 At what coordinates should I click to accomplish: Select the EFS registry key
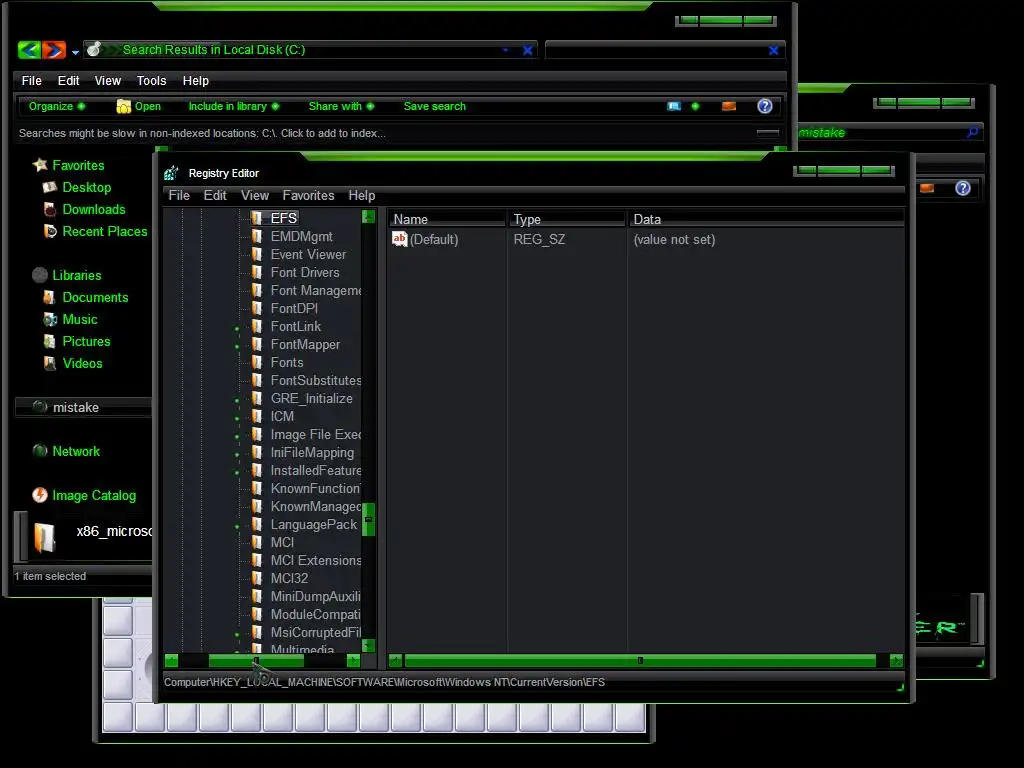point(283,218)
